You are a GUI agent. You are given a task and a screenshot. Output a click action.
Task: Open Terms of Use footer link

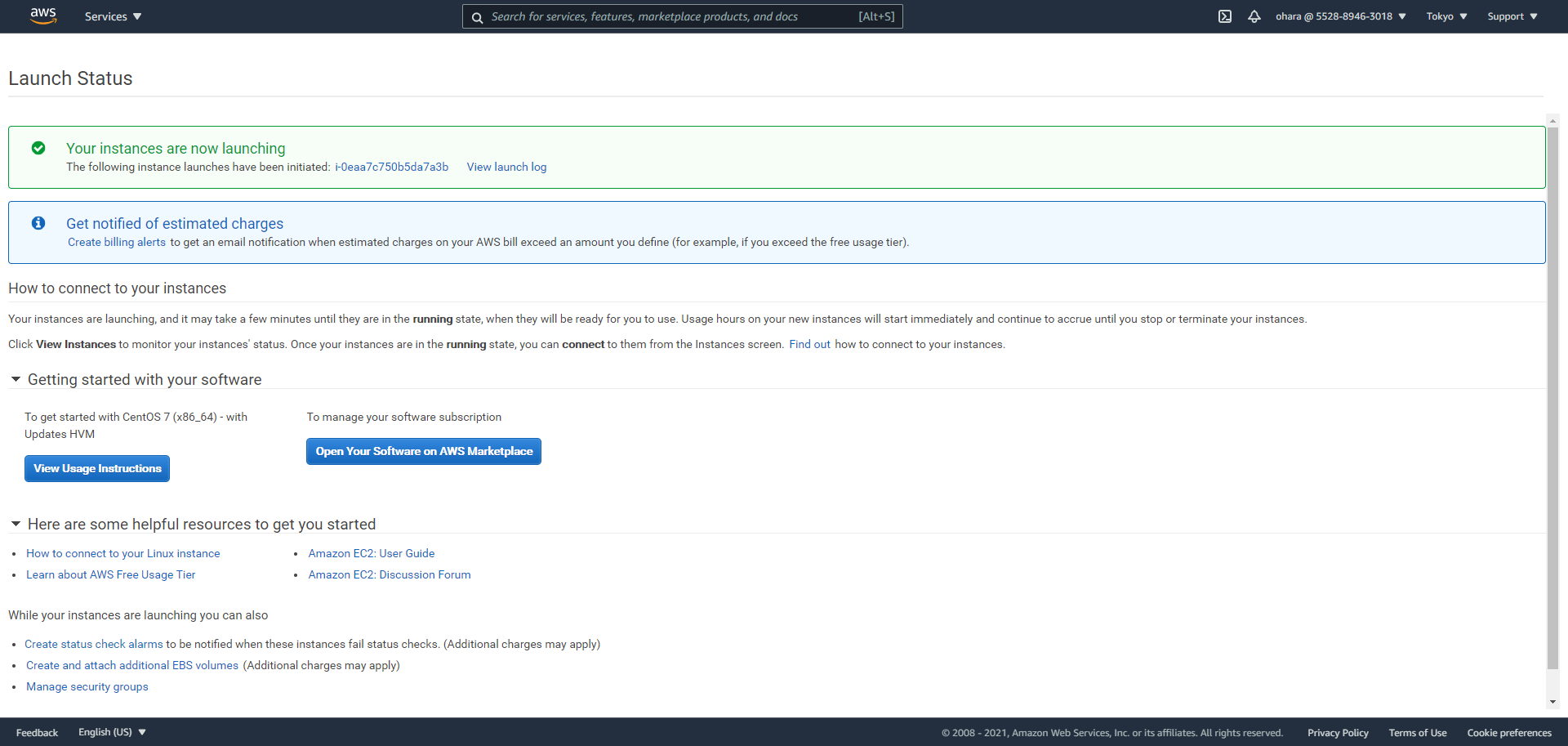tap(1418, 733)
